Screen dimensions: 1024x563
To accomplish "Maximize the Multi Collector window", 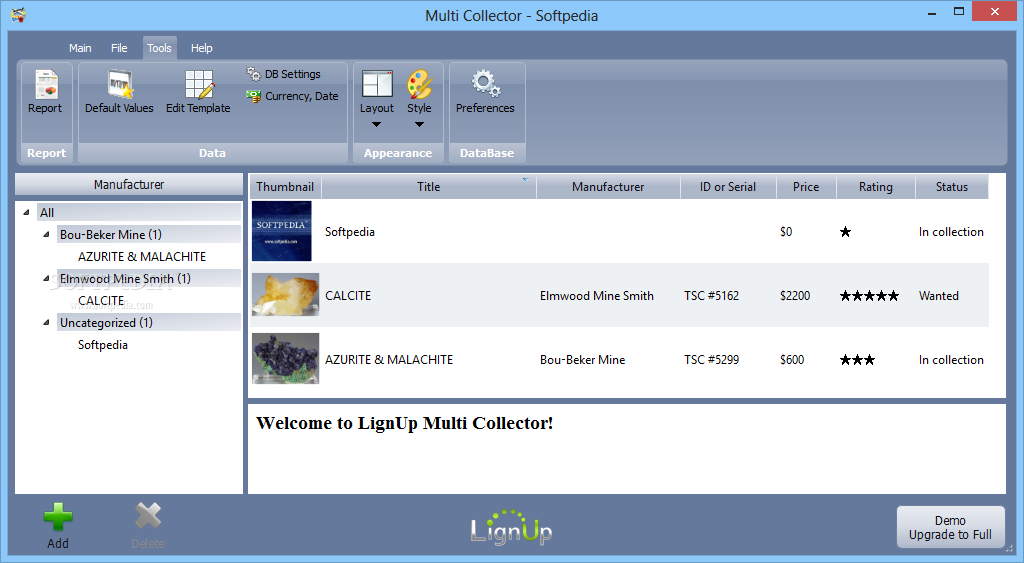I will pyautogui.click(x=959, y=12).
